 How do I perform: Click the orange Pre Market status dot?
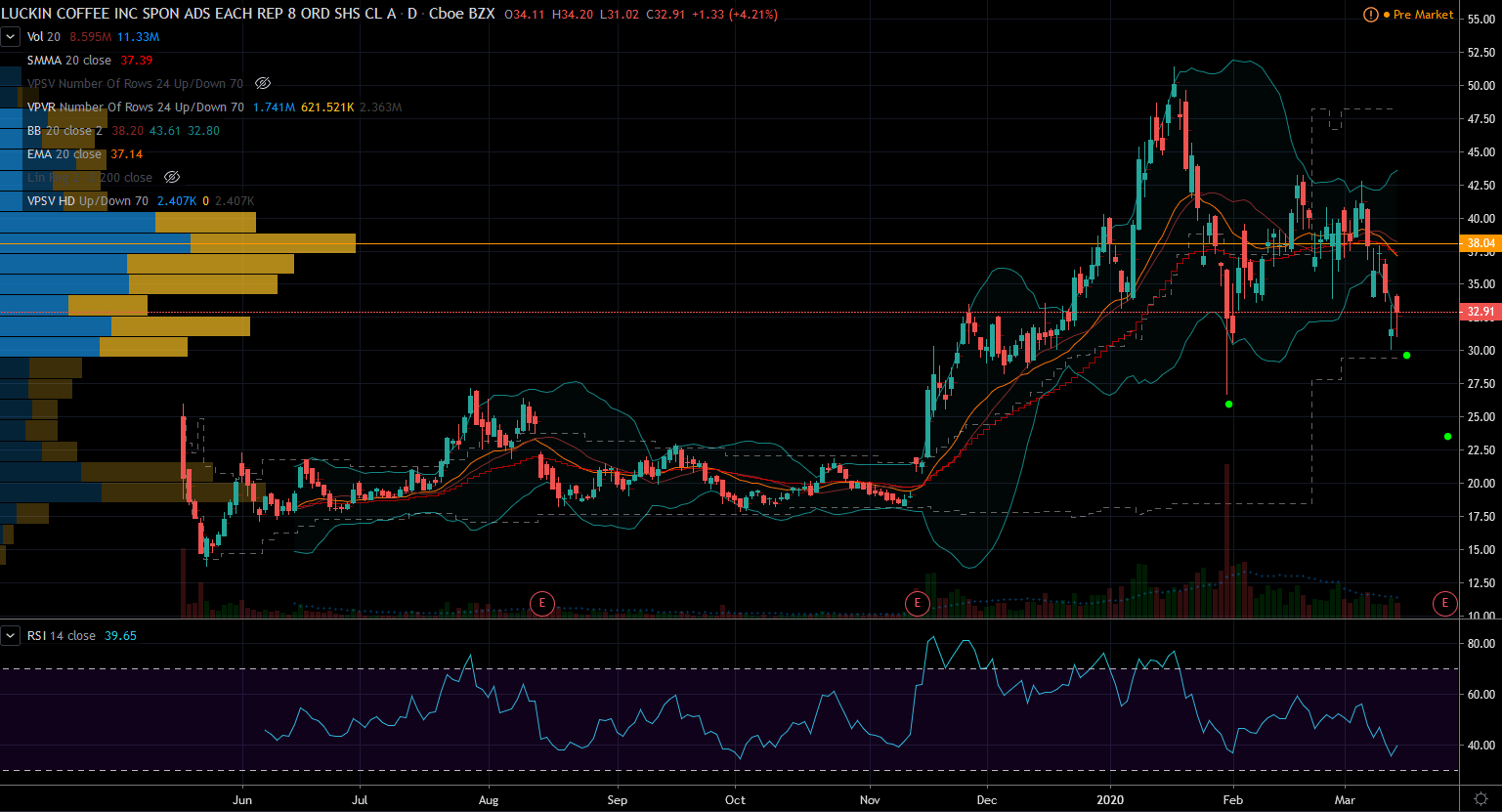(1387, 15)
